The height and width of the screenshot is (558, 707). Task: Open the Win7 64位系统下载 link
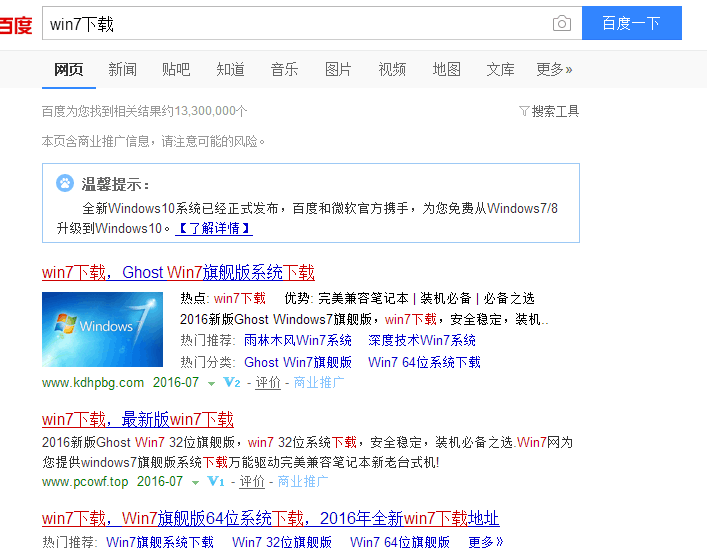click(424, 362)
